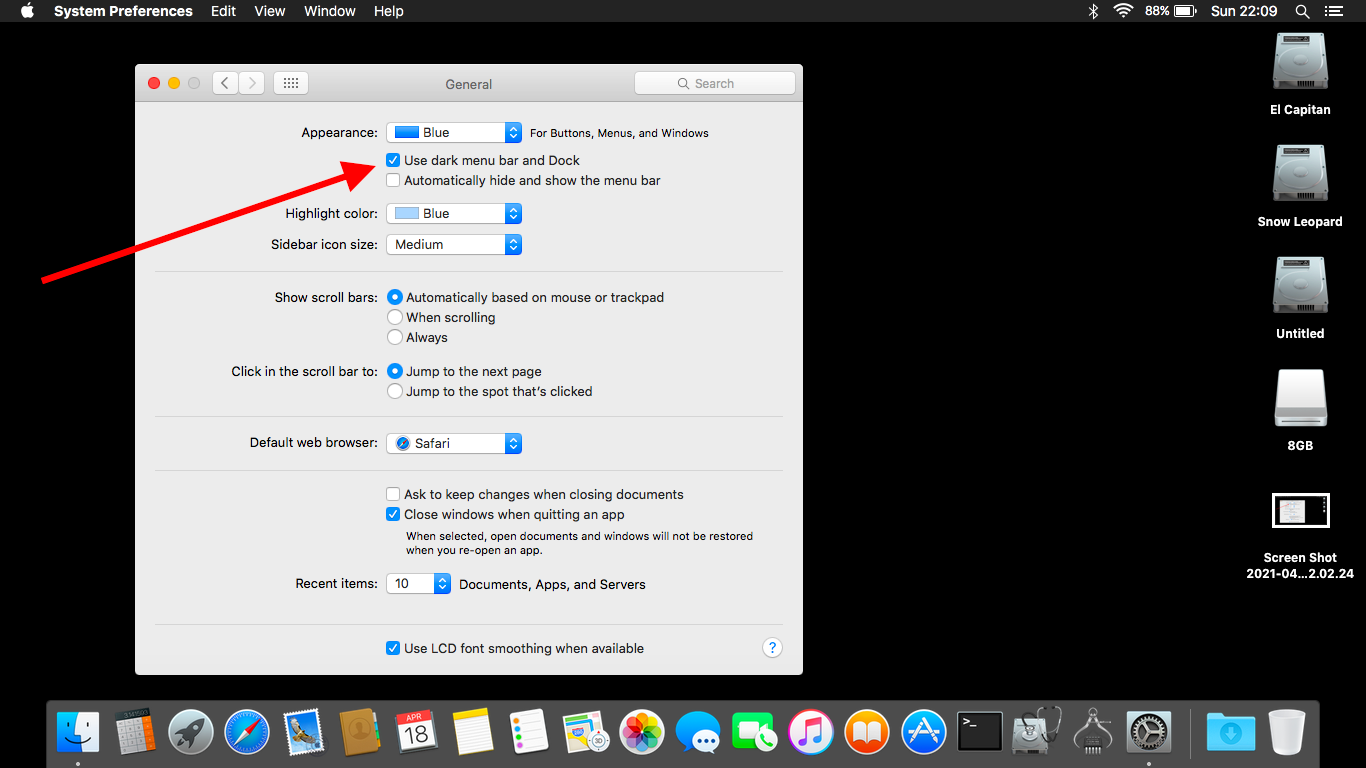1366x768 pixels.
Task: Open the Downloads folder in Dock
Action: tap(1230, 732)
